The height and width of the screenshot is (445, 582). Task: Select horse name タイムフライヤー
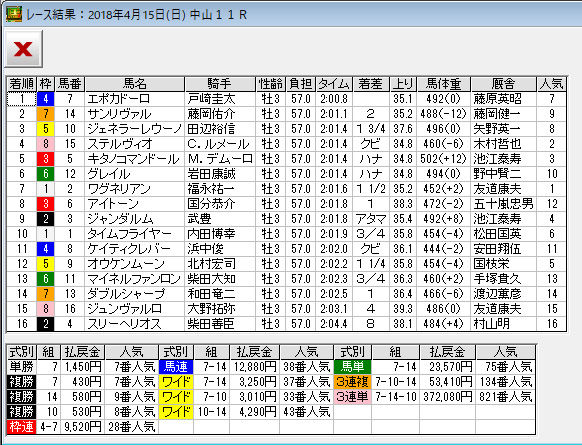(130, 234)
